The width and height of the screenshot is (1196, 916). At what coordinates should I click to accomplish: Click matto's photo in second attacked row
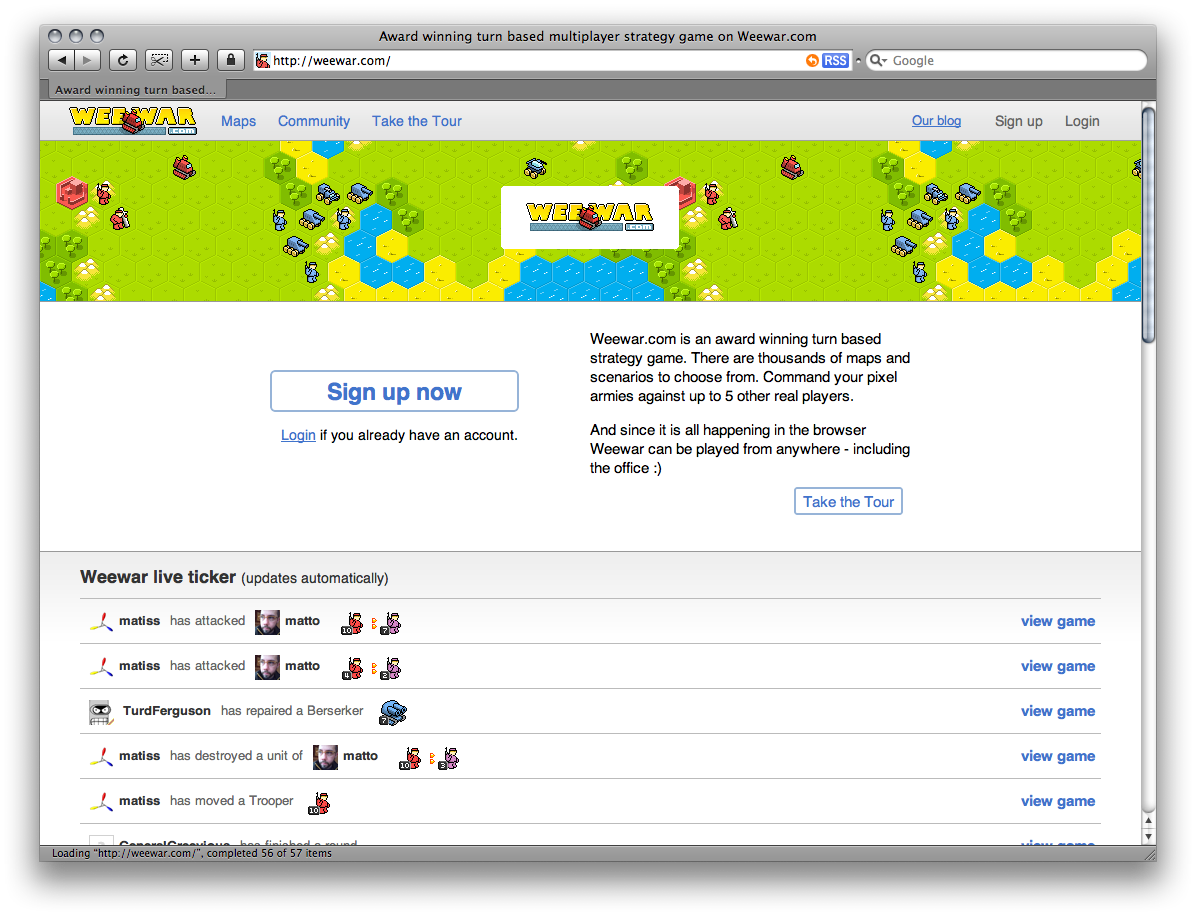tap(267, 667)
